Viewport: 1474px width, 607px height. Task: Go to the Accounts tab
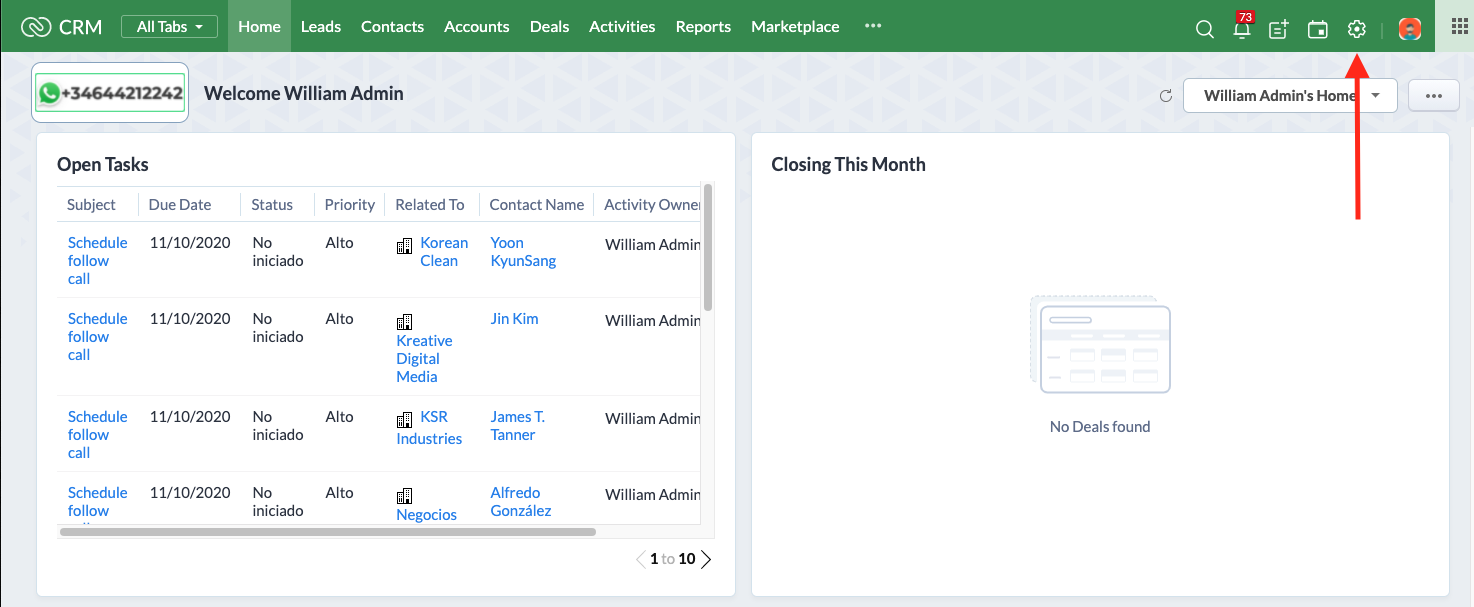click(477, 26)
